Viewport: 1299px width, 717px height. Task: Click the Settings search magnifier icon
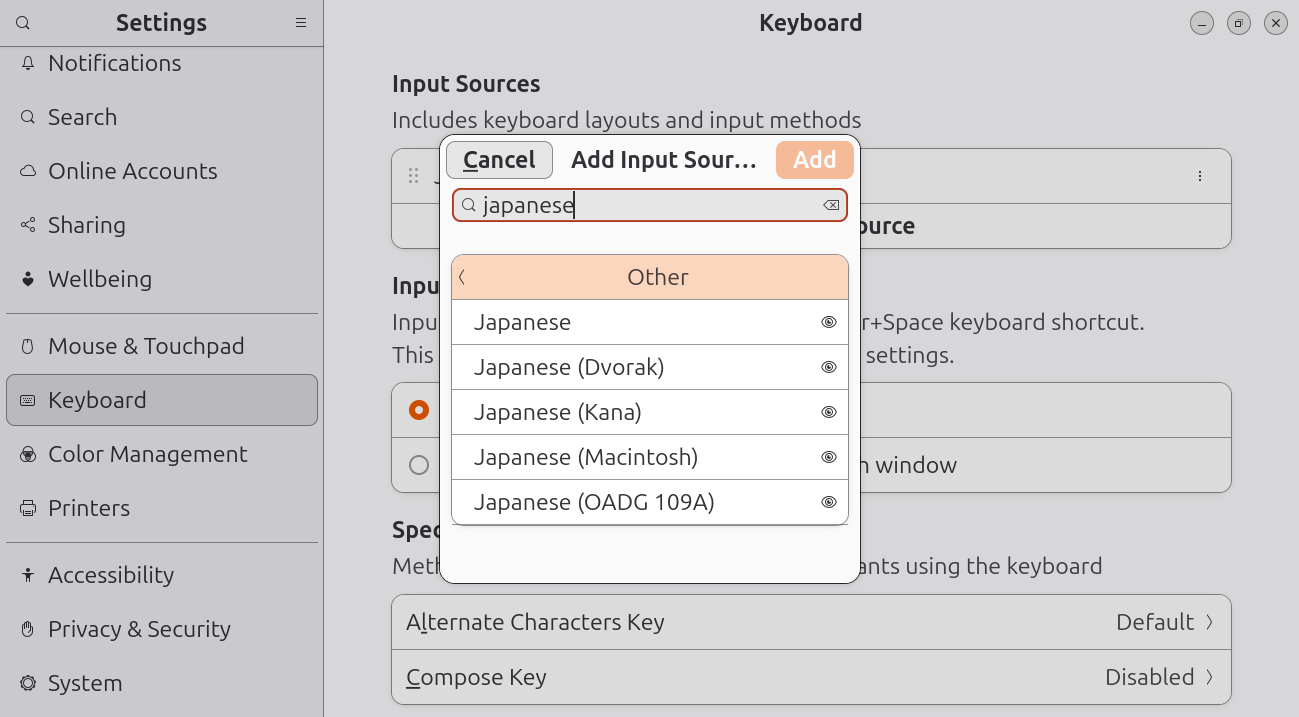tap(23, 23)
